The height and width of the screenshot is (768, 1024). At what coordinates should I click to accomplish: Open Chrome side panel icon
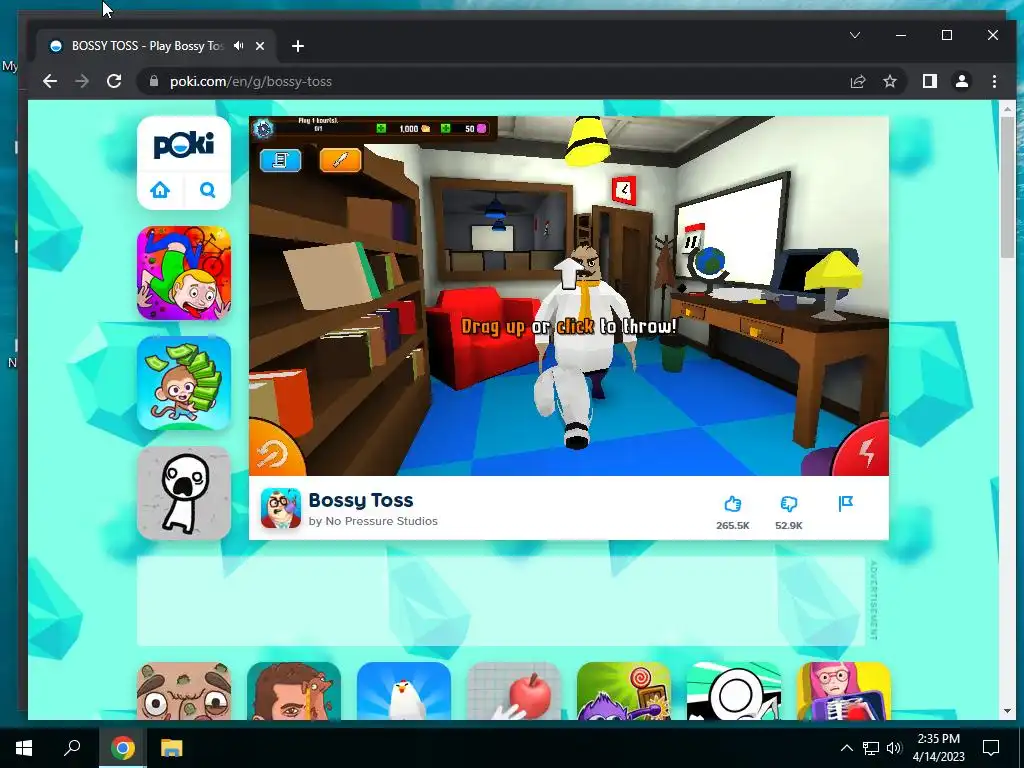point(930,81)
